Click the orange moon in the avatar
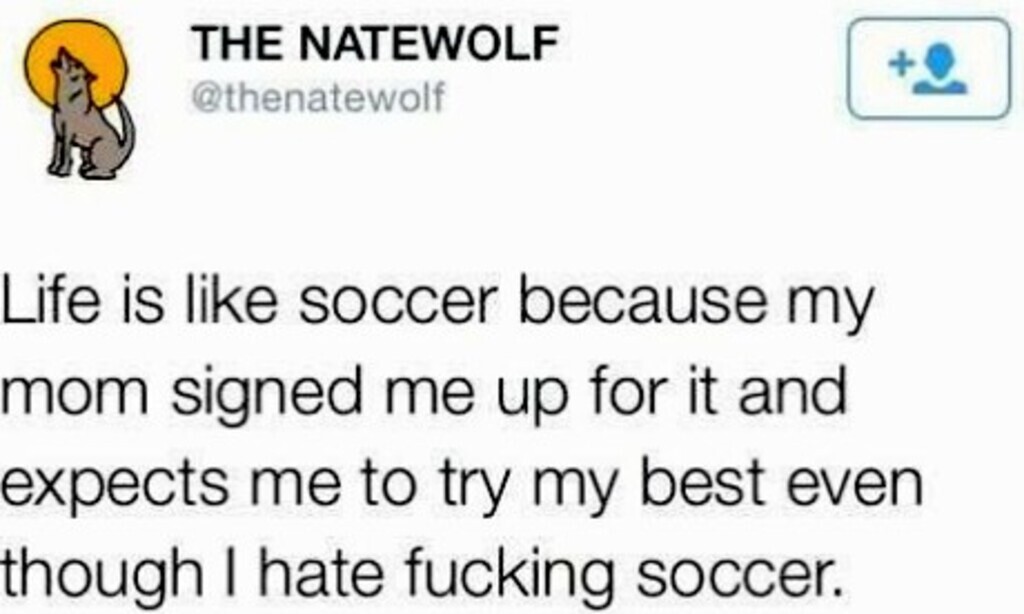Image resolution: width=1024 pixels, height=614 pixels. pos(77,60)
